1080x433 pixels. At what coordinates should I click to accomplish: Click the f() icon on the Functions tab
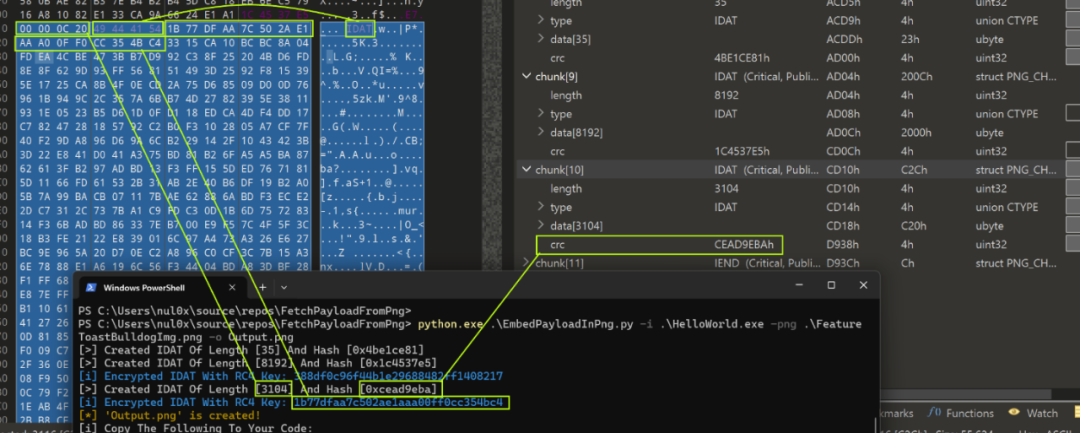point(935,413)
